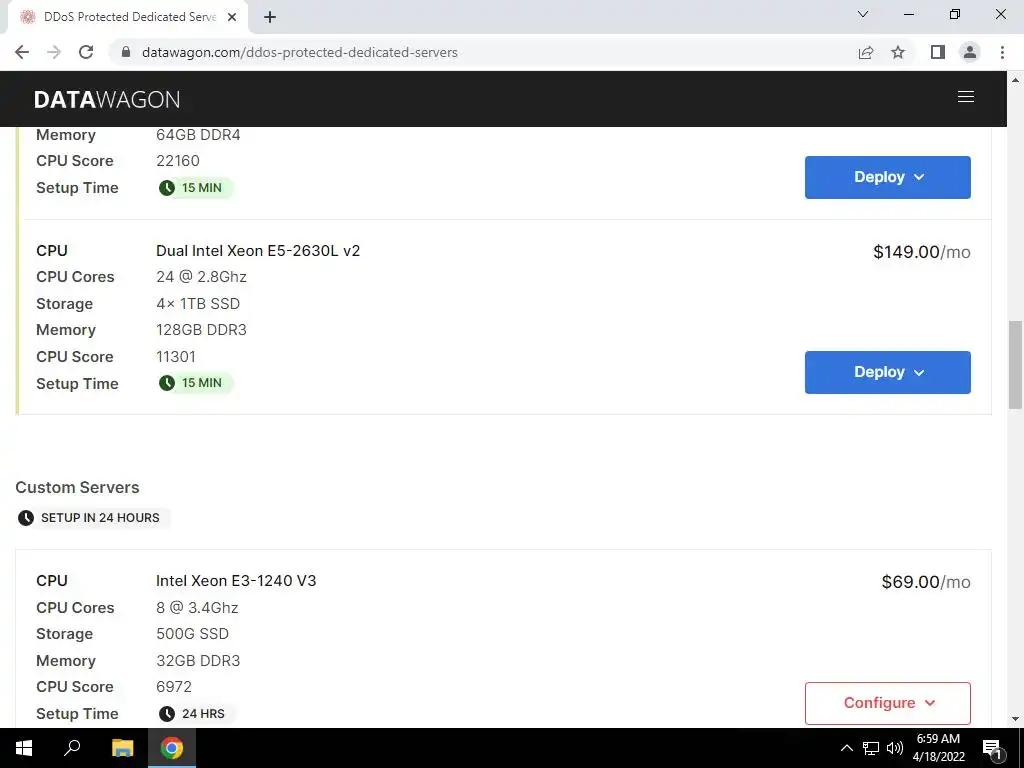Screen dimensions: 1024x768
Task: Select the $149.00/mo price
Action: (921, 252)
